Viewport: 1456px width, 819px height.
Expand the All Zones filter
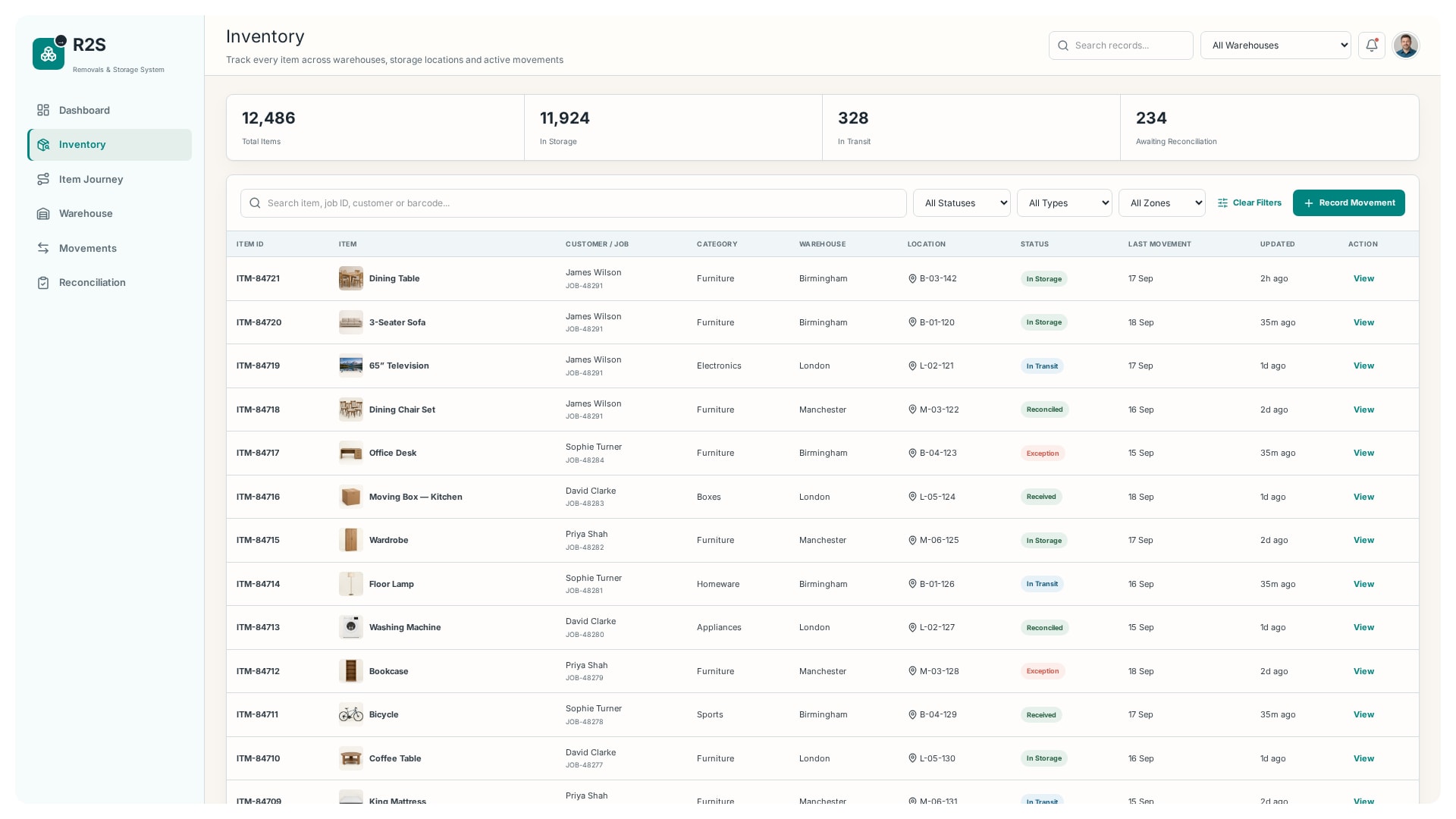coord(1161,203)
